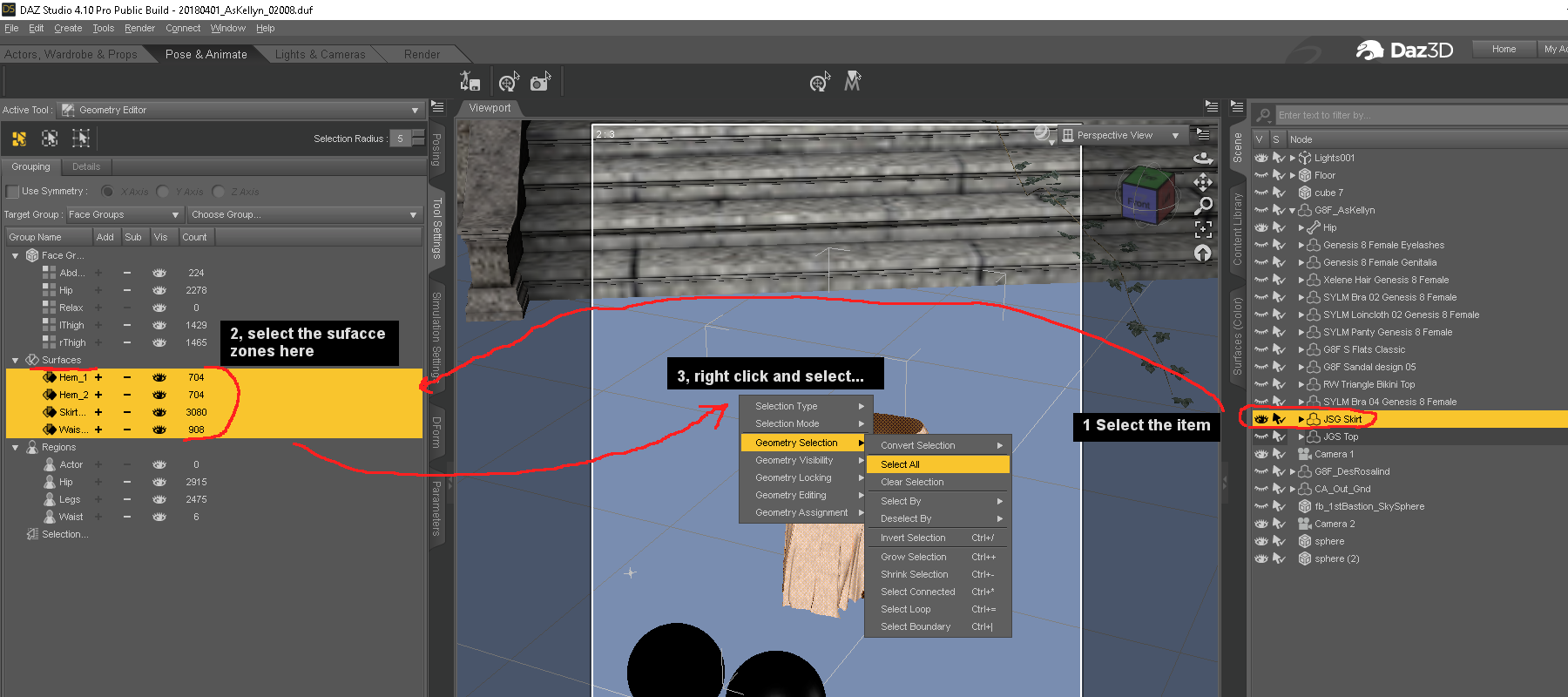Click the reset camera arrow control
The image size is (1568, 697).
tap(1203, 253)
